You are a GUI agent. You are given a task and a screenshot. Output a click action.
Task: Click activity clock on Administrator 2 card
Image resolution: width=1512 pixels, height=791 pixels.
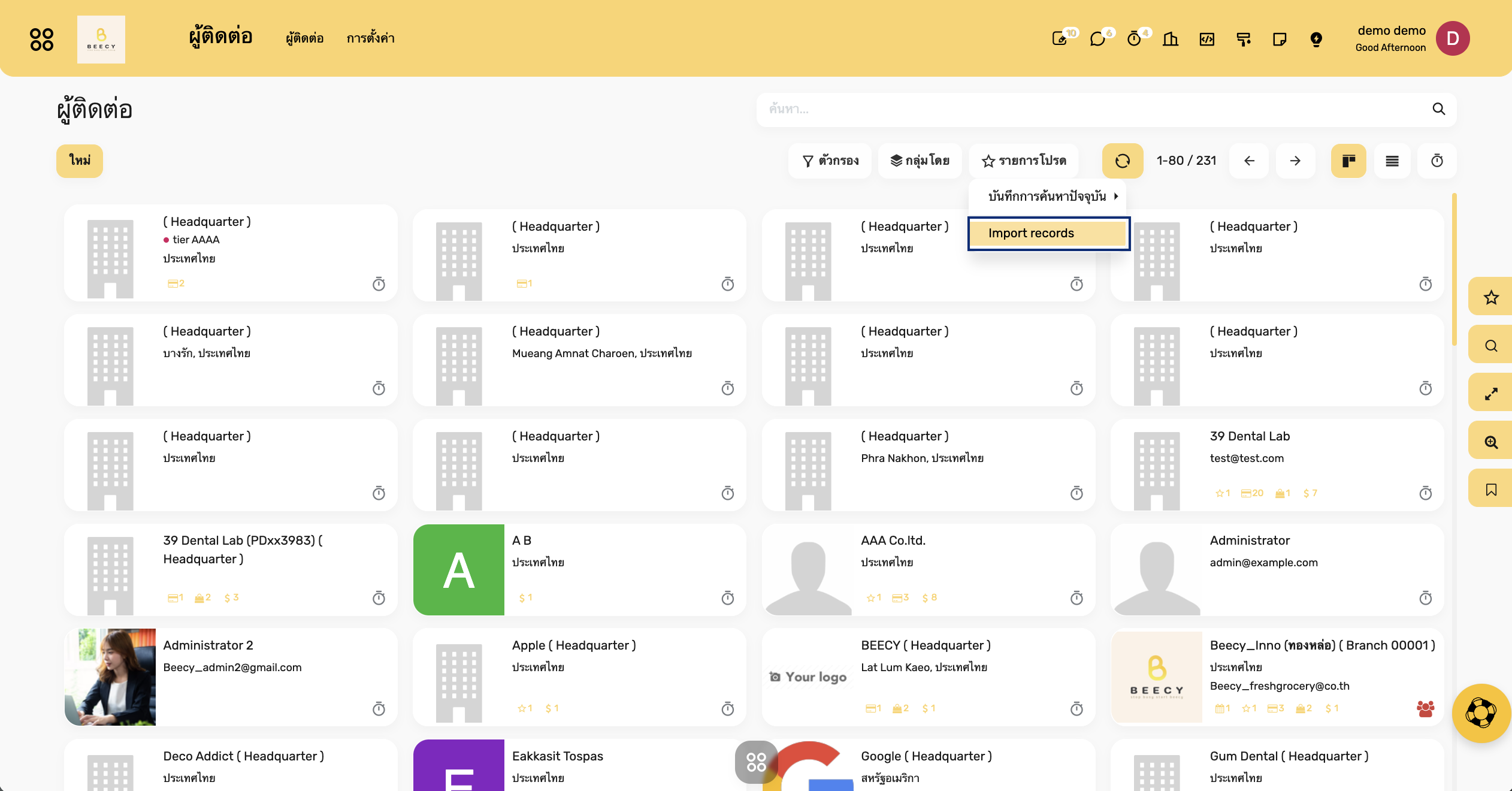click(379, 708)
